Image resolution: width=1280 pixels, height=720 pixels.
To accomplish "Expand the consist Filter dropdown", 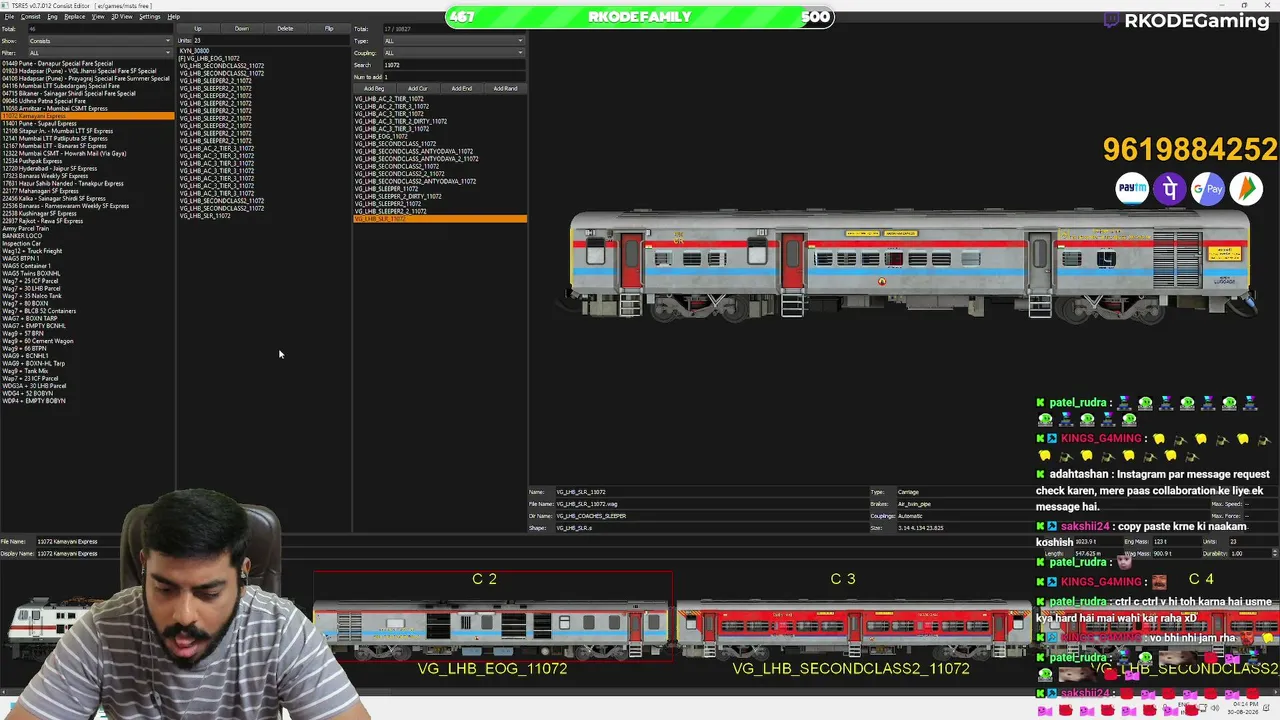I will (100, 53).
